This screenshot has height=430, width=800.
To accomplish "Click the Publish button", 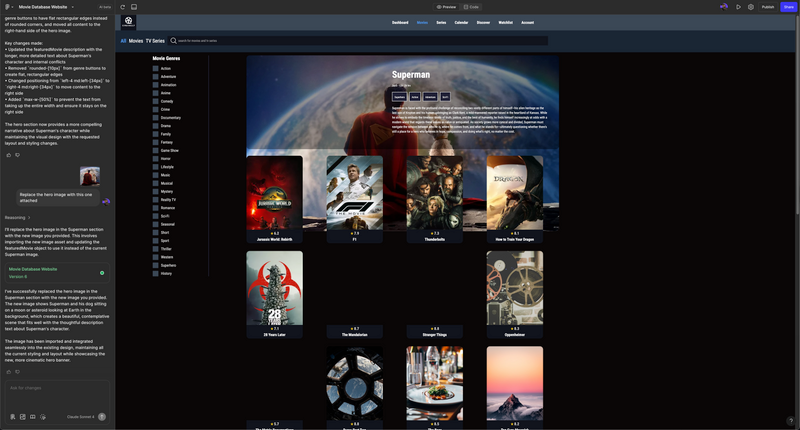I will 768,7.
